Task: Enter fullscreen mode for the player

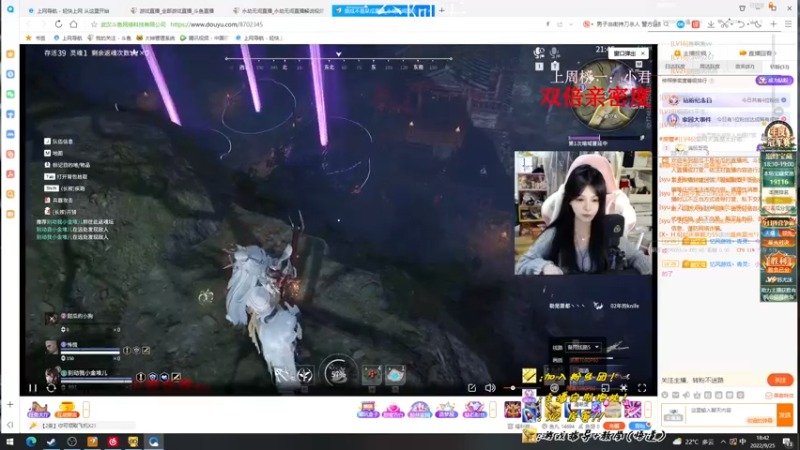Action: pyautogui.click(x=642, y=388)
